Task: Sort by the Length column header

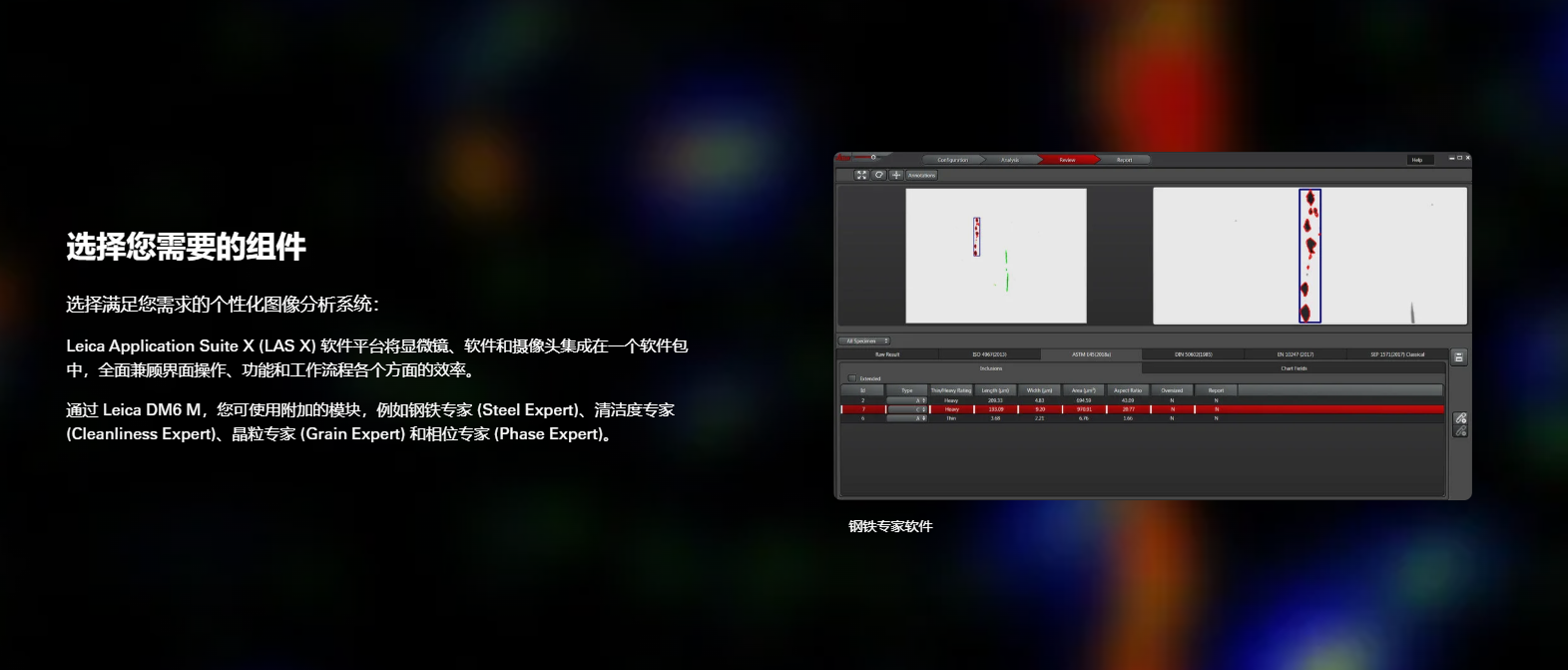Action: (x=995, y=390)
